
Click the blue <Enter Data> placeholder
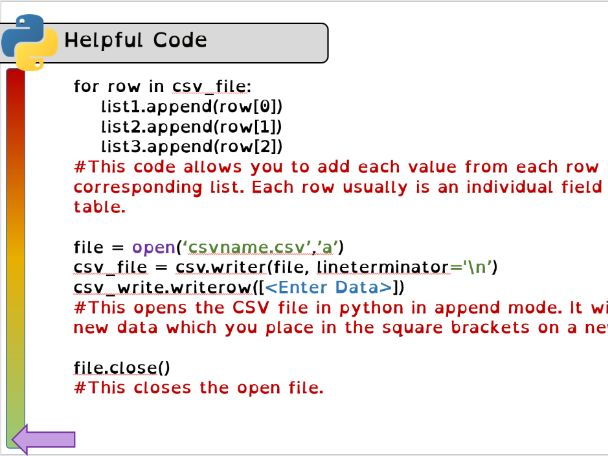point(329,288)
